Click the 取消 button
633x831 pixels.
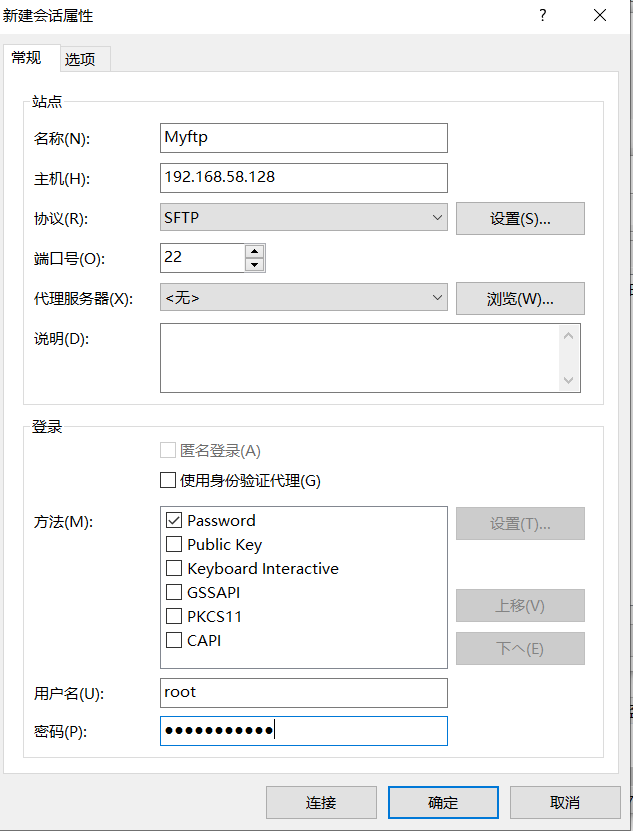tap(565, 802)
